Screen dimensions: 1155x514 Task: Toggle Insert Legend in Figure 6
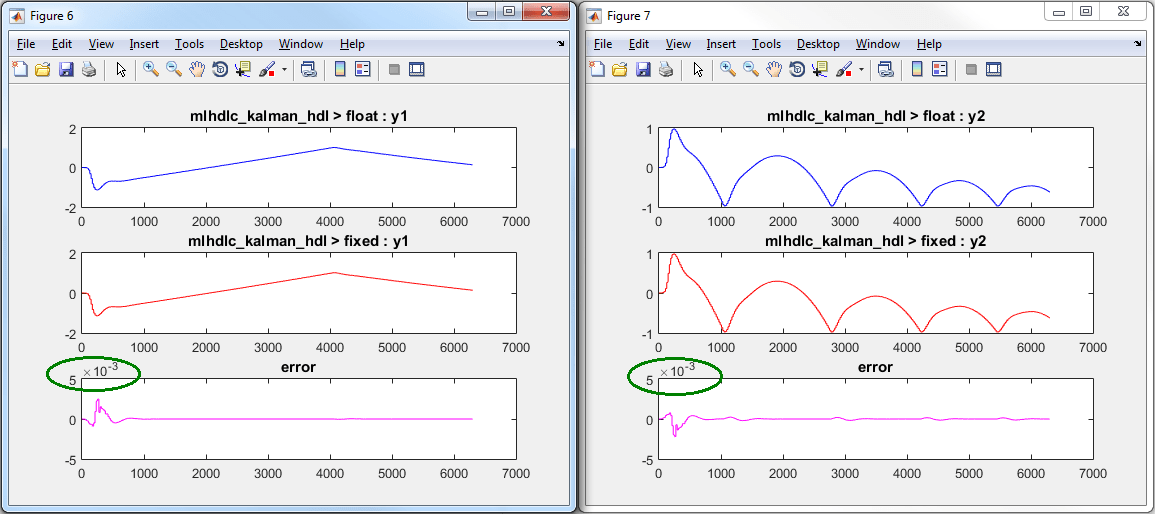pyautogui.click(x=362, y=69)
